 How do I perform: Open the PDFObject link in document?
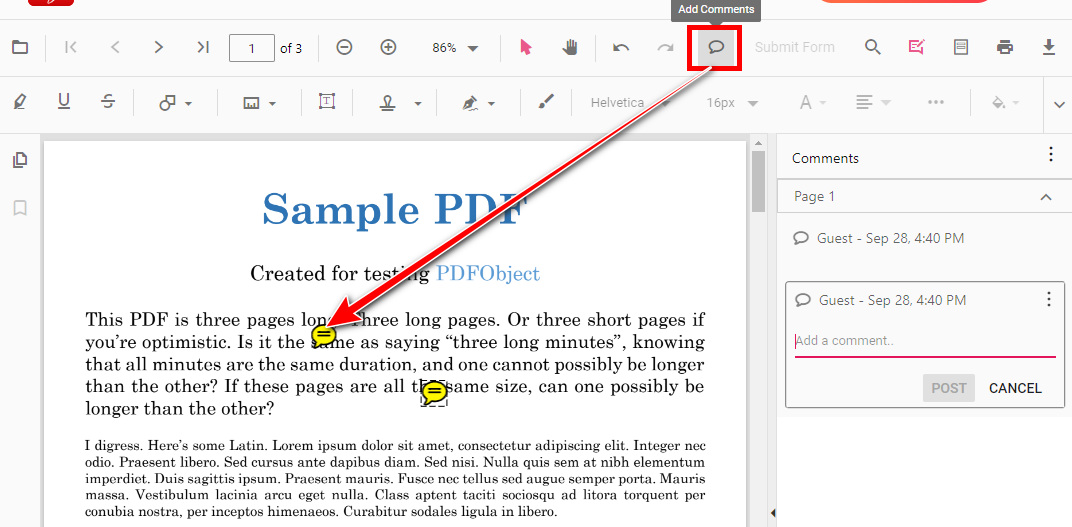click(x=487, y=274)
